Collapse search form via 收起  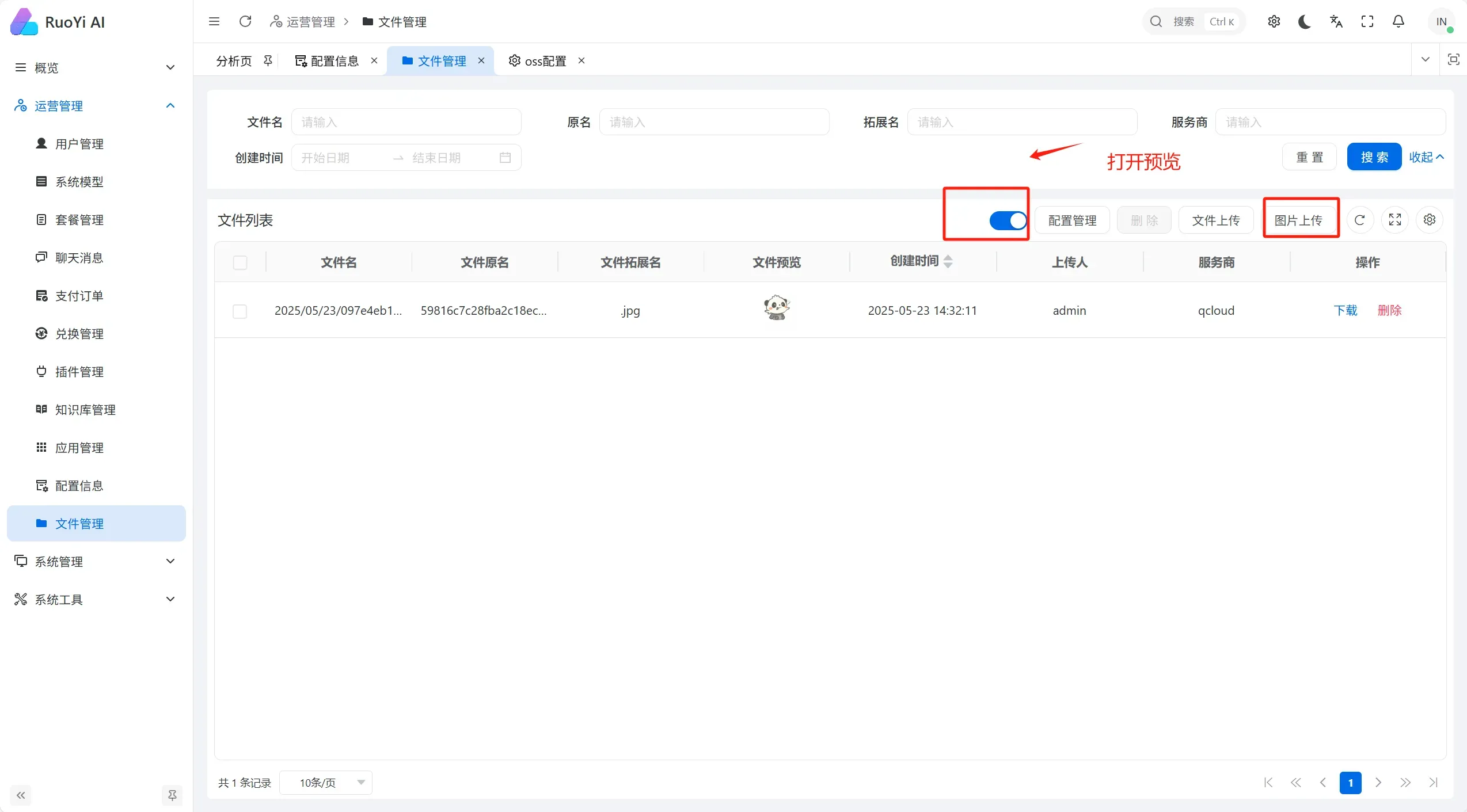[x=1426, y=157]
